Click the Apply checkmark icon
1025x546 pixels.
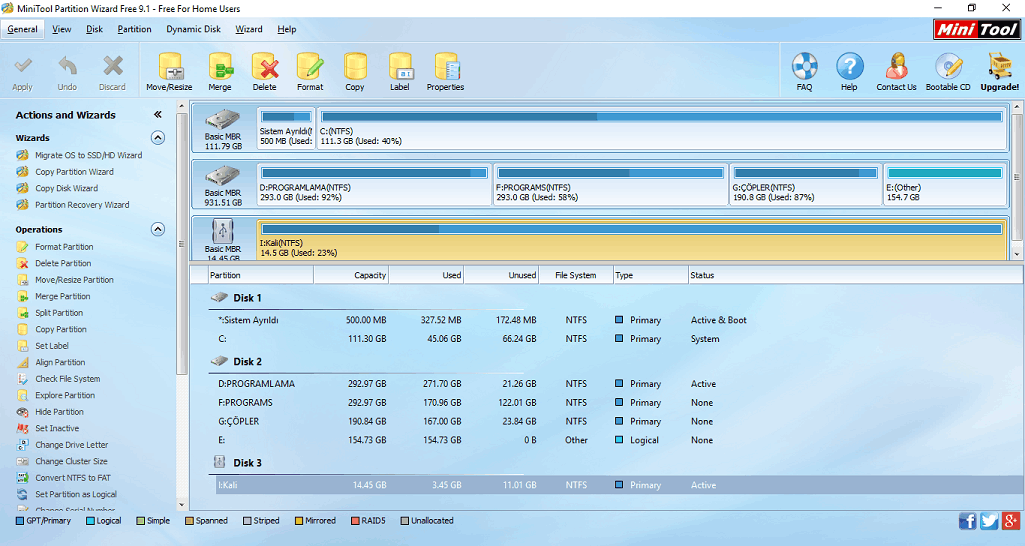click(x=23, y=65)
